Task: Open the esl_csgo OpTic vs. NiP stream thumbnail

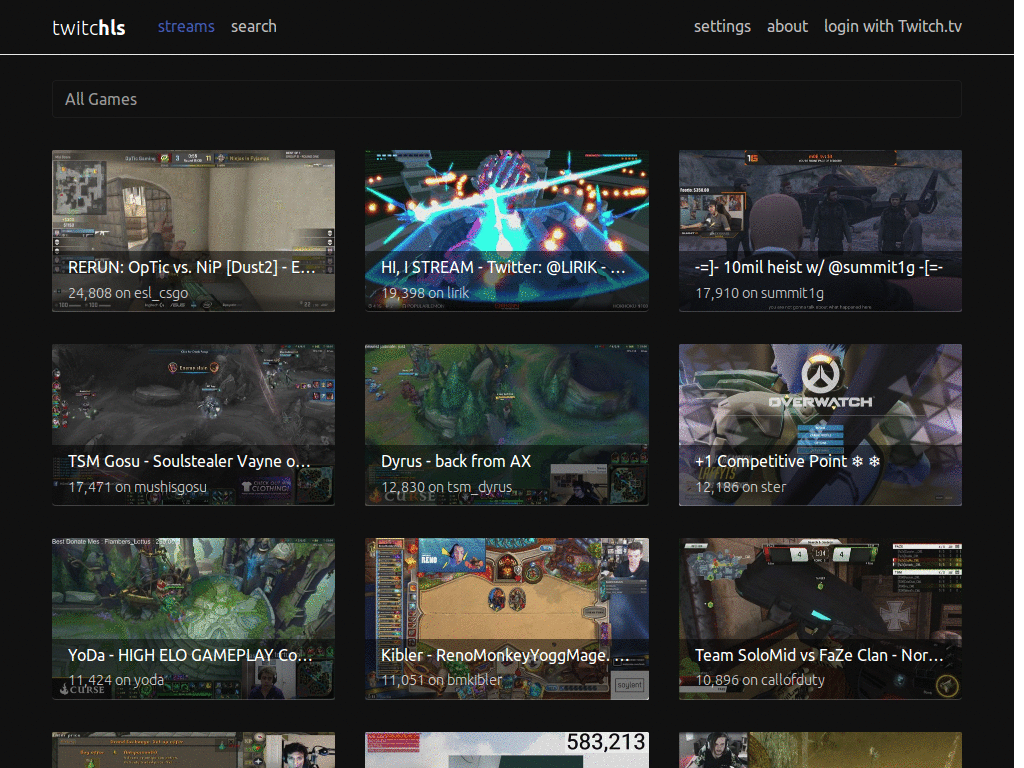Action: click(193, 231)
